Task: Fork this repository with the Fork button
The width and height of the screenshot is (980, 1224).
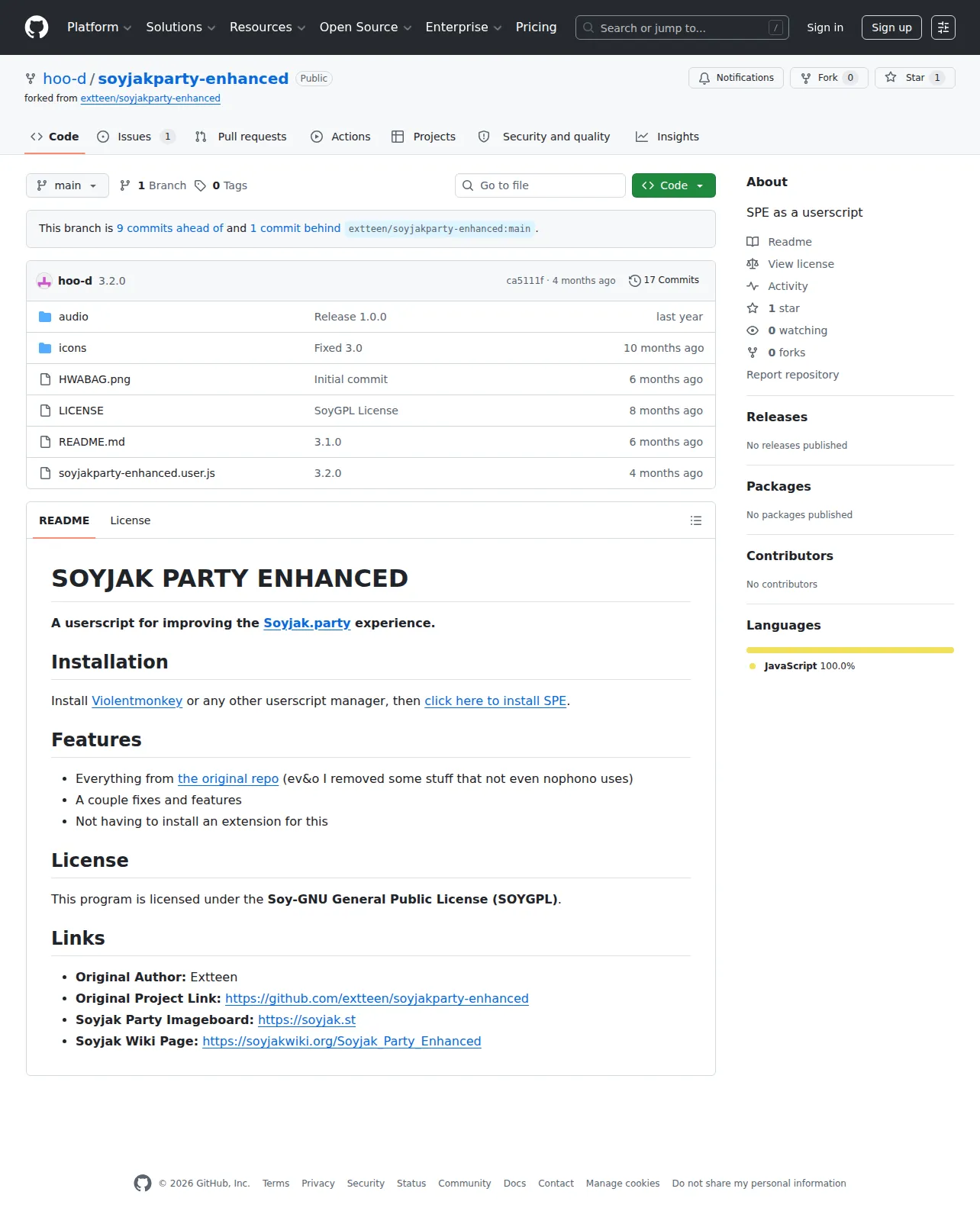Action: [x=829, y=78]
